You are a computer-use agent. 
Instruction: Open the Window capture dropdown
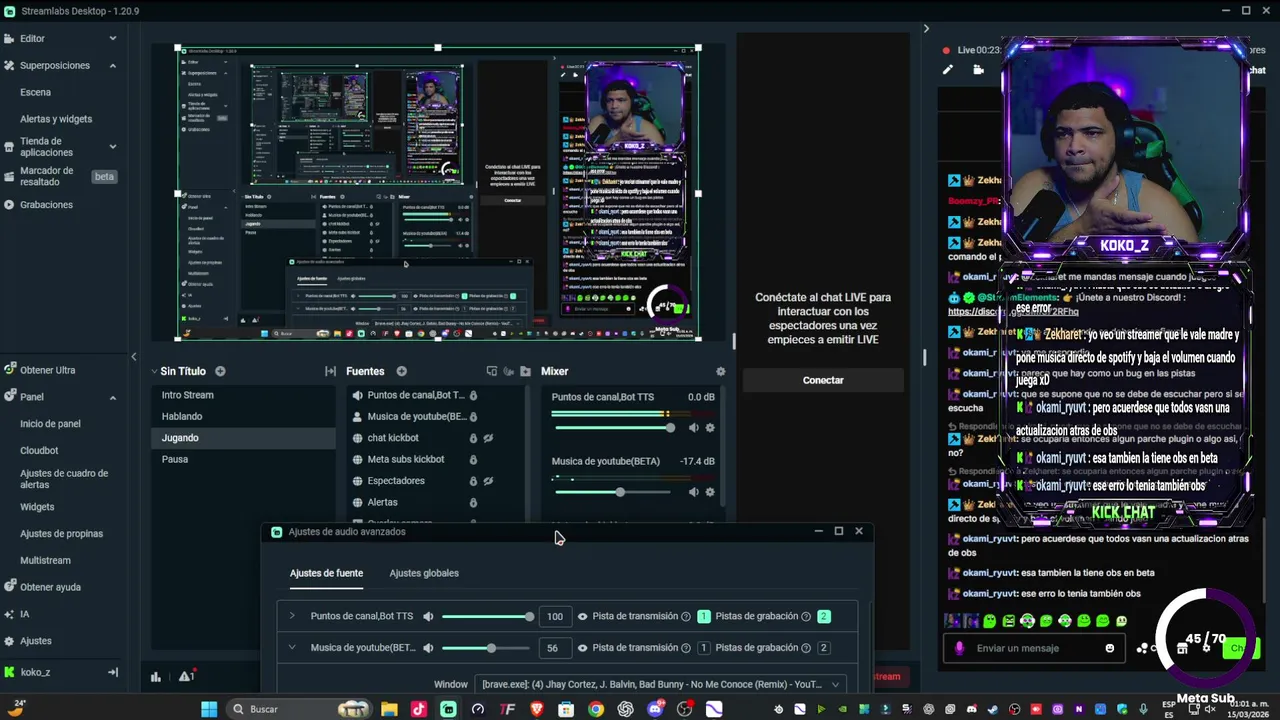[x=659, y=685]
